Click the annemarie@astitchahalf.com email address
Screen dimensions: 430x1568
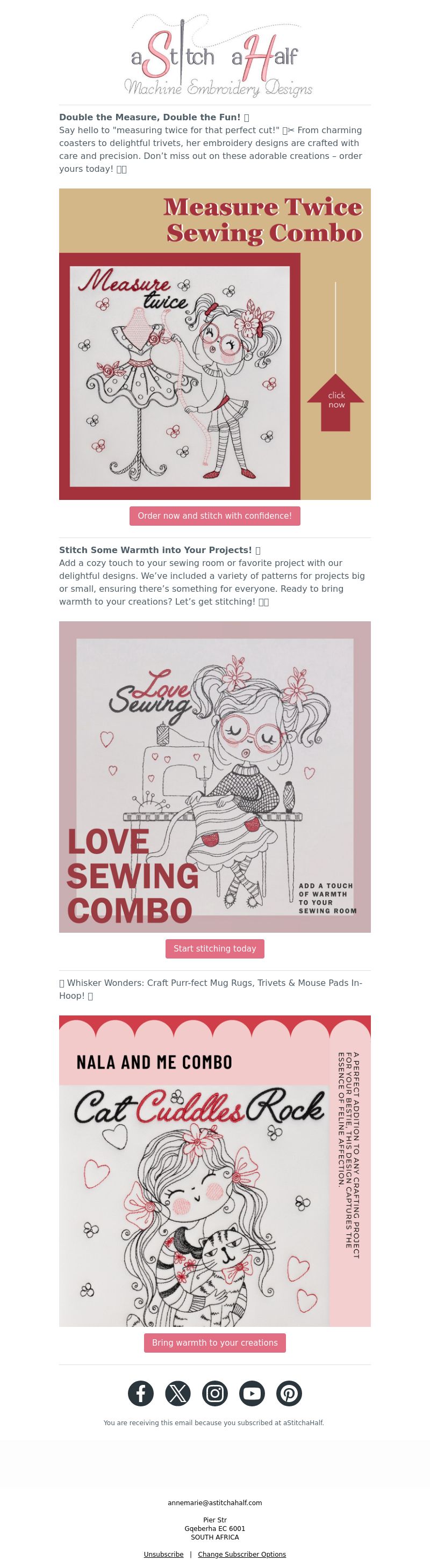point(215,1502)
